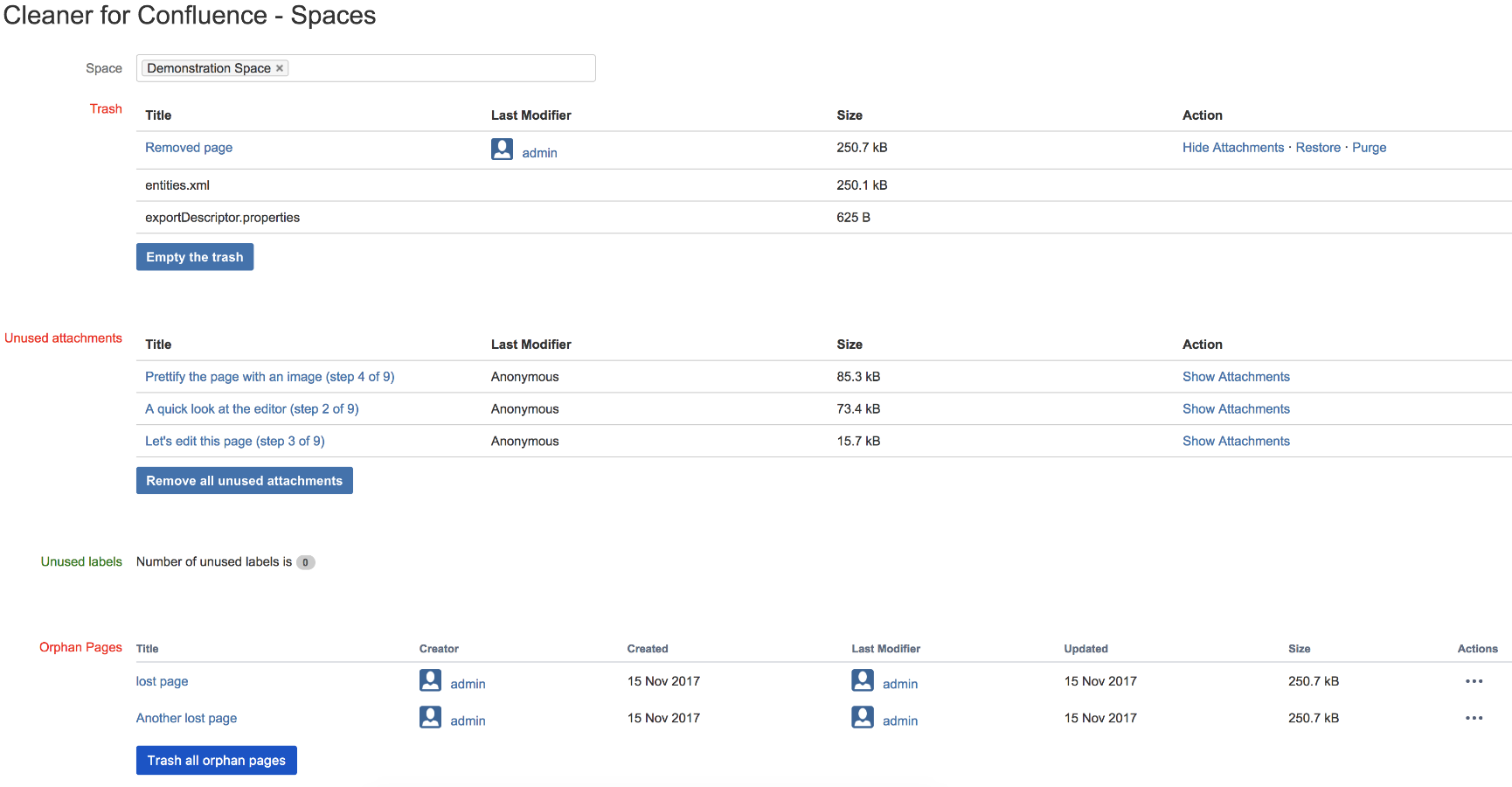Click Created column header in Orphan Pages
Image resolution: width=1512 pixels, height=787 pixels.
pos(648,649)
